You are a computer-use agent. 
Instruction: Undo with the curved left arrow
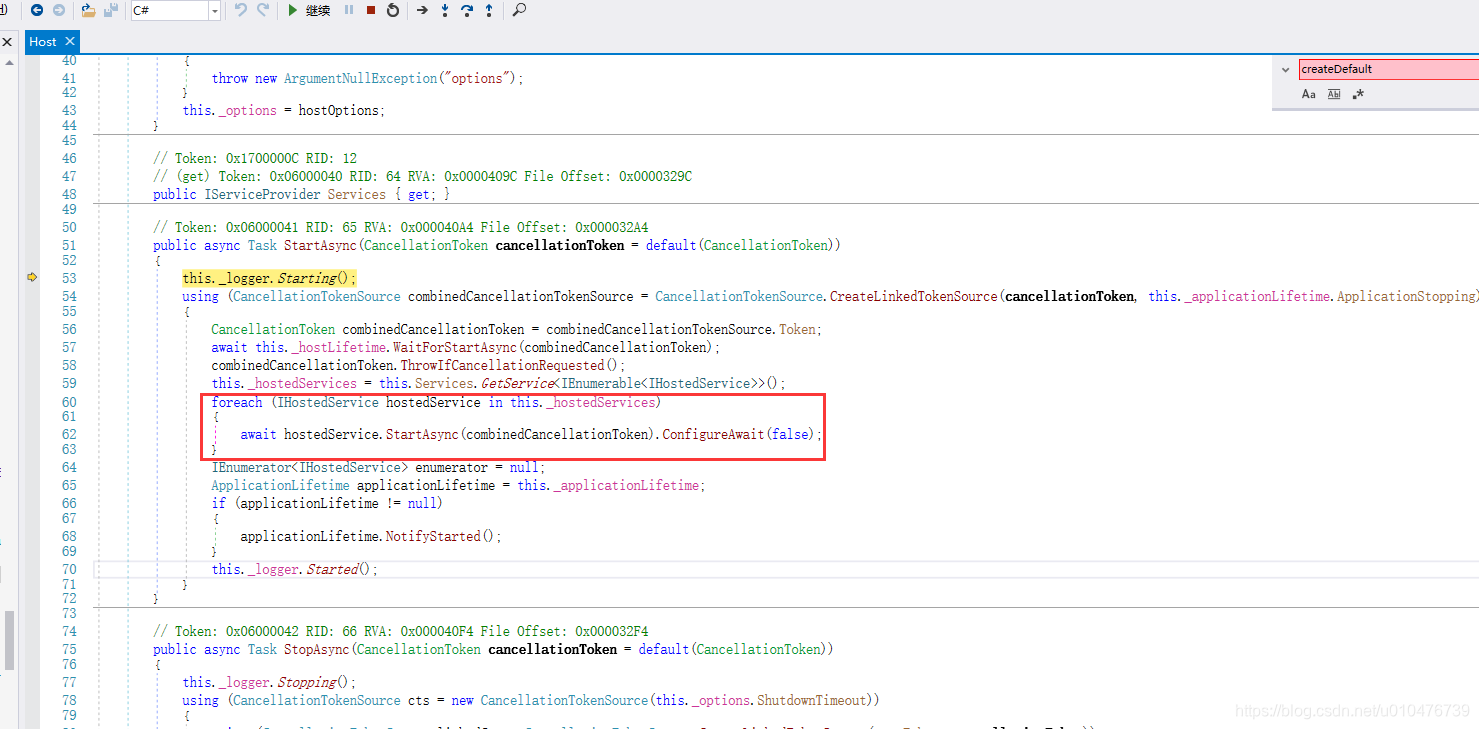coord(241,10)
